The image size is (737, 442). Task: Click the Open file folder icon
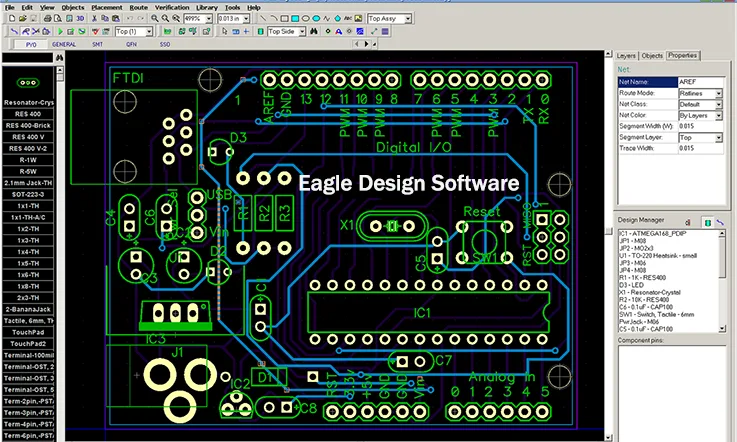(x=23, y=18)
